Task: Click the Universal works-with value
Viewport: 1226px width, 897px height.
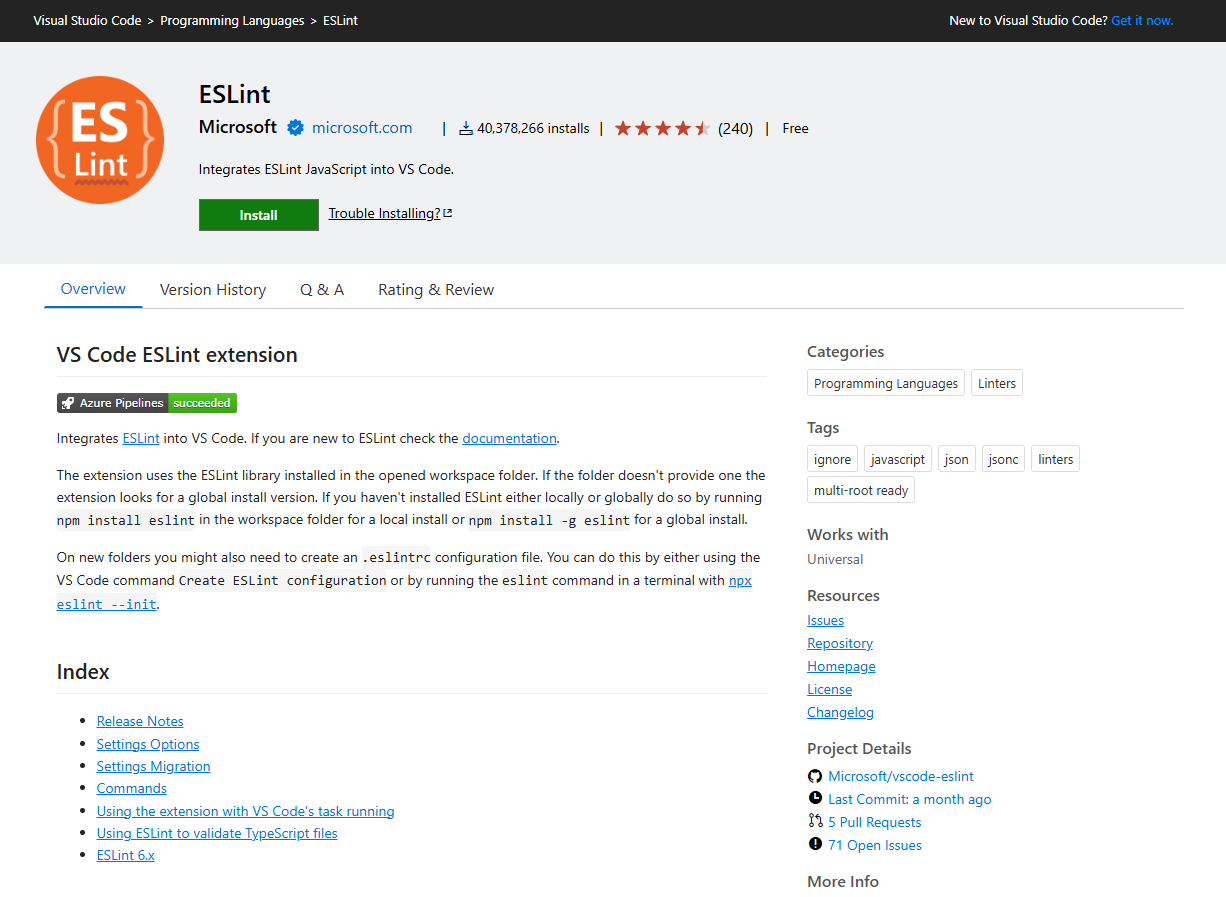Action: 835,559
